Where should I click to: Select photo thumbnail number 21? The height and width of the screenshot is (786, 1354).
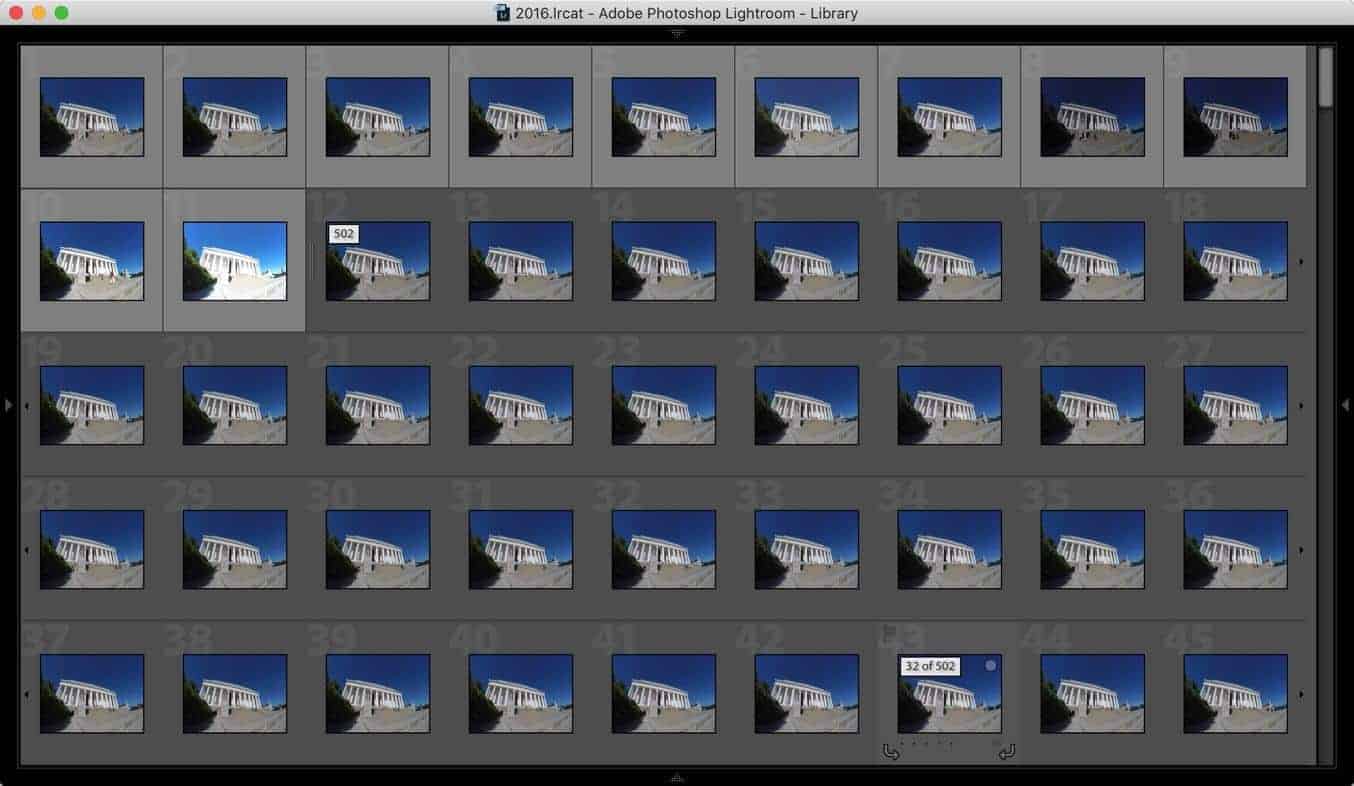[x=378, y=405]
